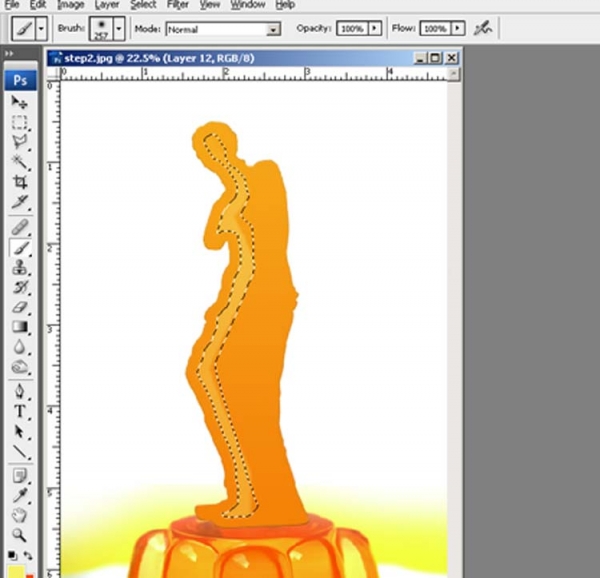
Task: Close the step2.jpg document window
Action: point(452,58)
